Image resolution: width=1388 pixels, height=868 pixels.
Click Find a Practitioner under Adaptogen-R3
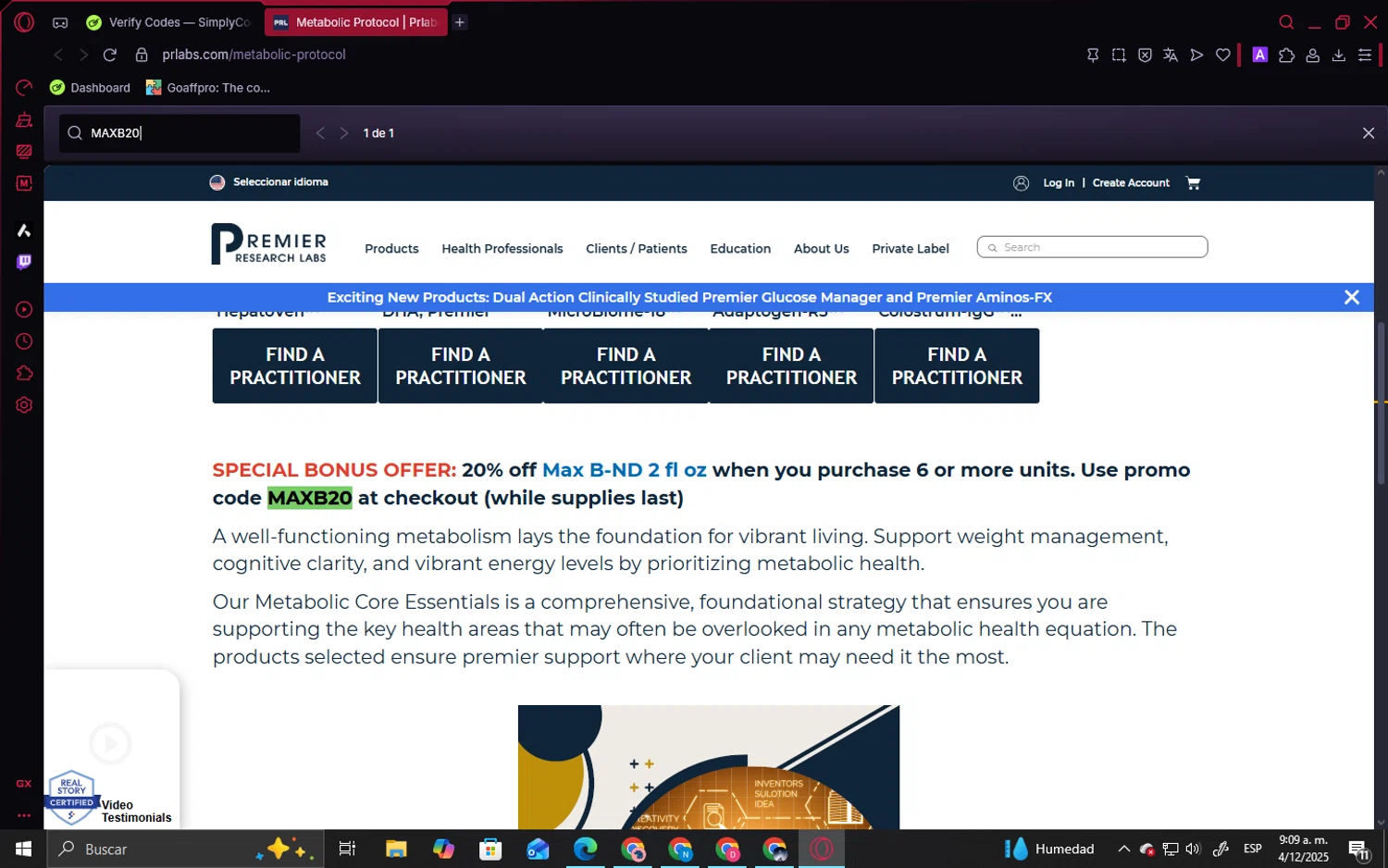[x=791, y=366]
